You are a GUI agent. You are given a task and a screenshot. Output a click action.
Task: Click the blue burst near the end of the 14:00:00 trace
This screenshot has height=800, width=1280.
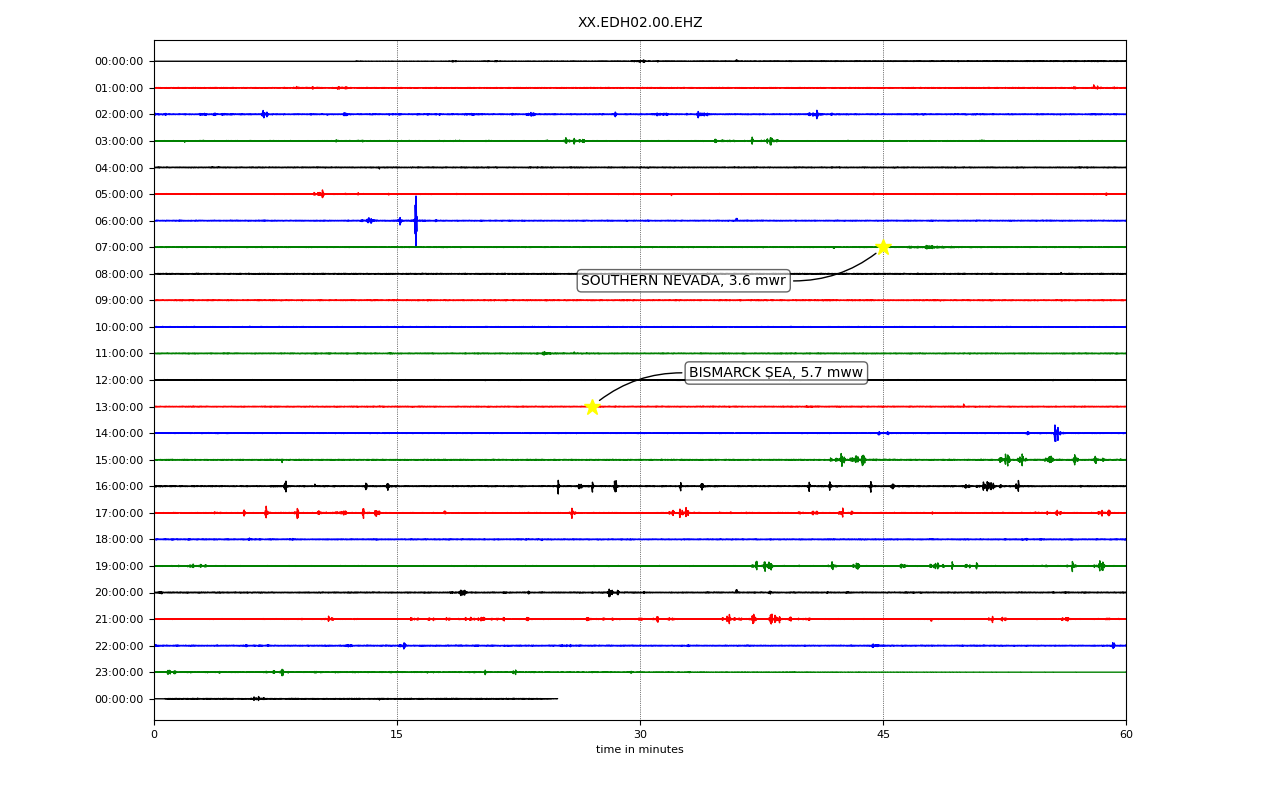tap(1056, 433)
